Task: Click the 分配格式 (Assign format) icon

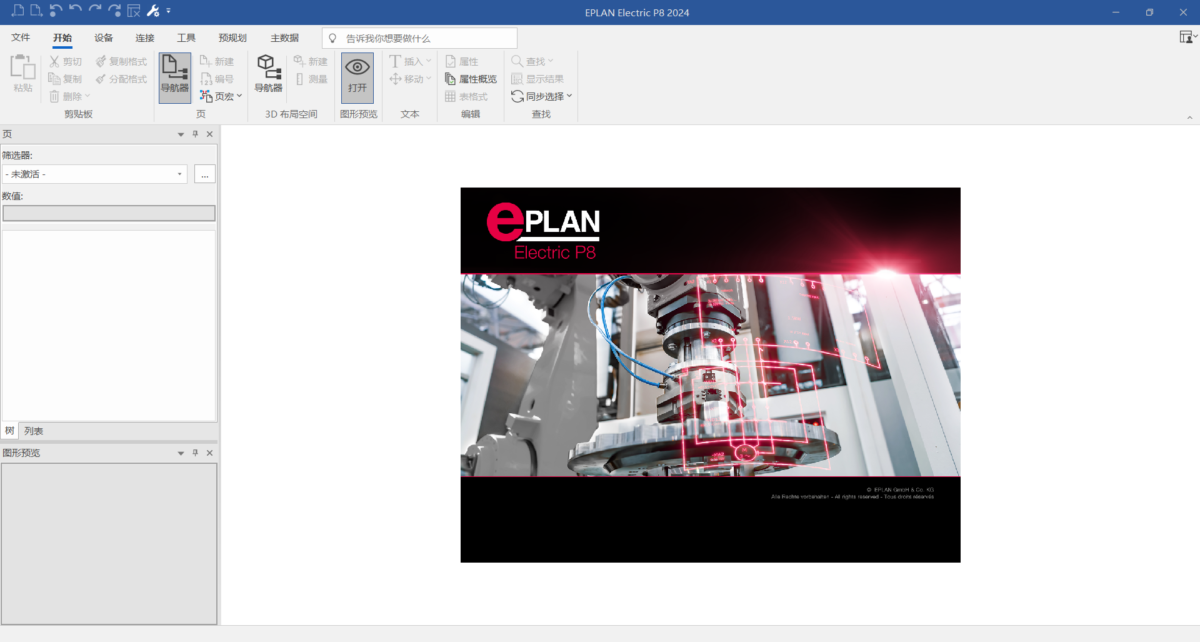Action: click(x=101, y=79)
